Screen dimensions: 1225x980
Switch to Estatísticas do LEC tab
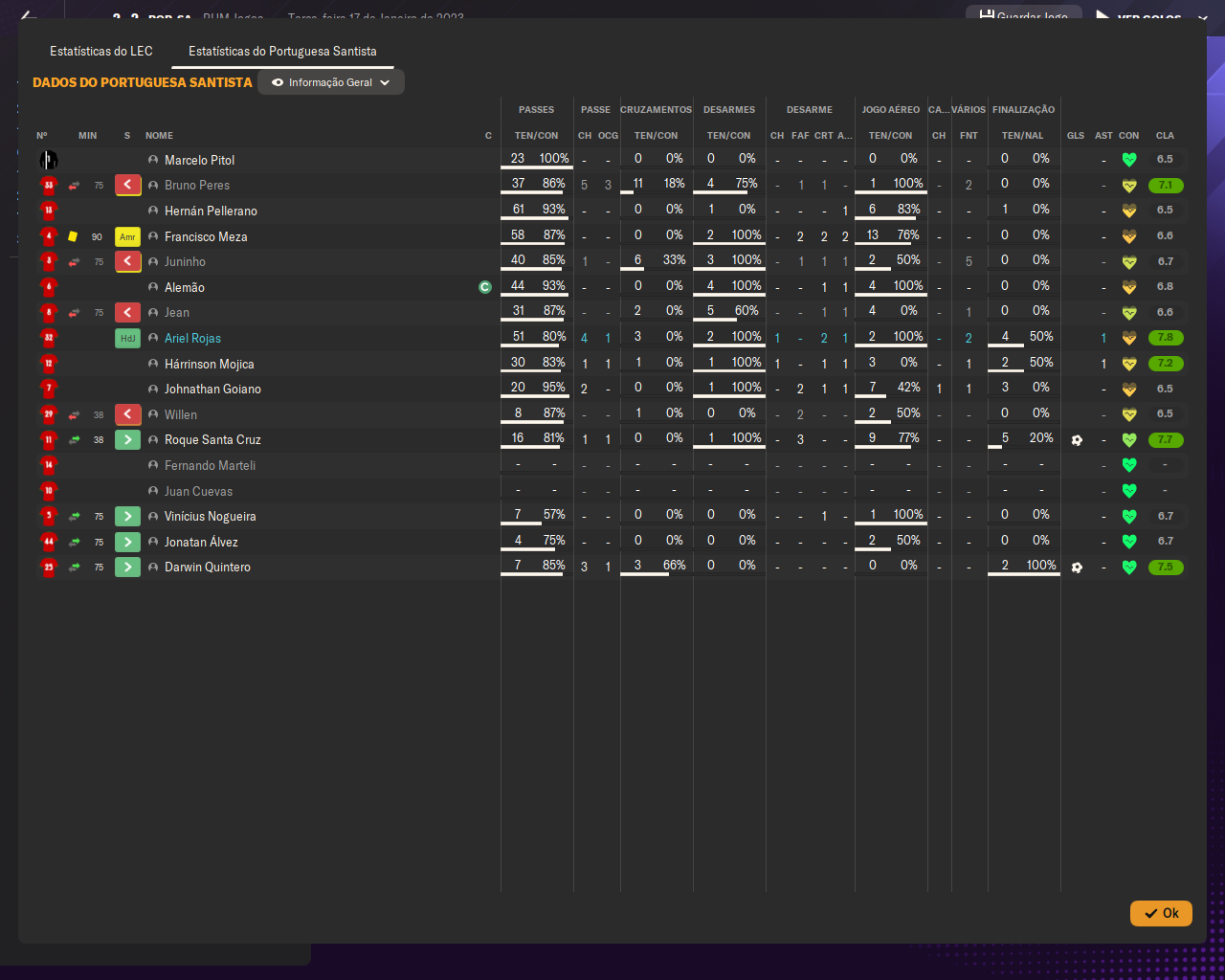[x=101, y=51]
